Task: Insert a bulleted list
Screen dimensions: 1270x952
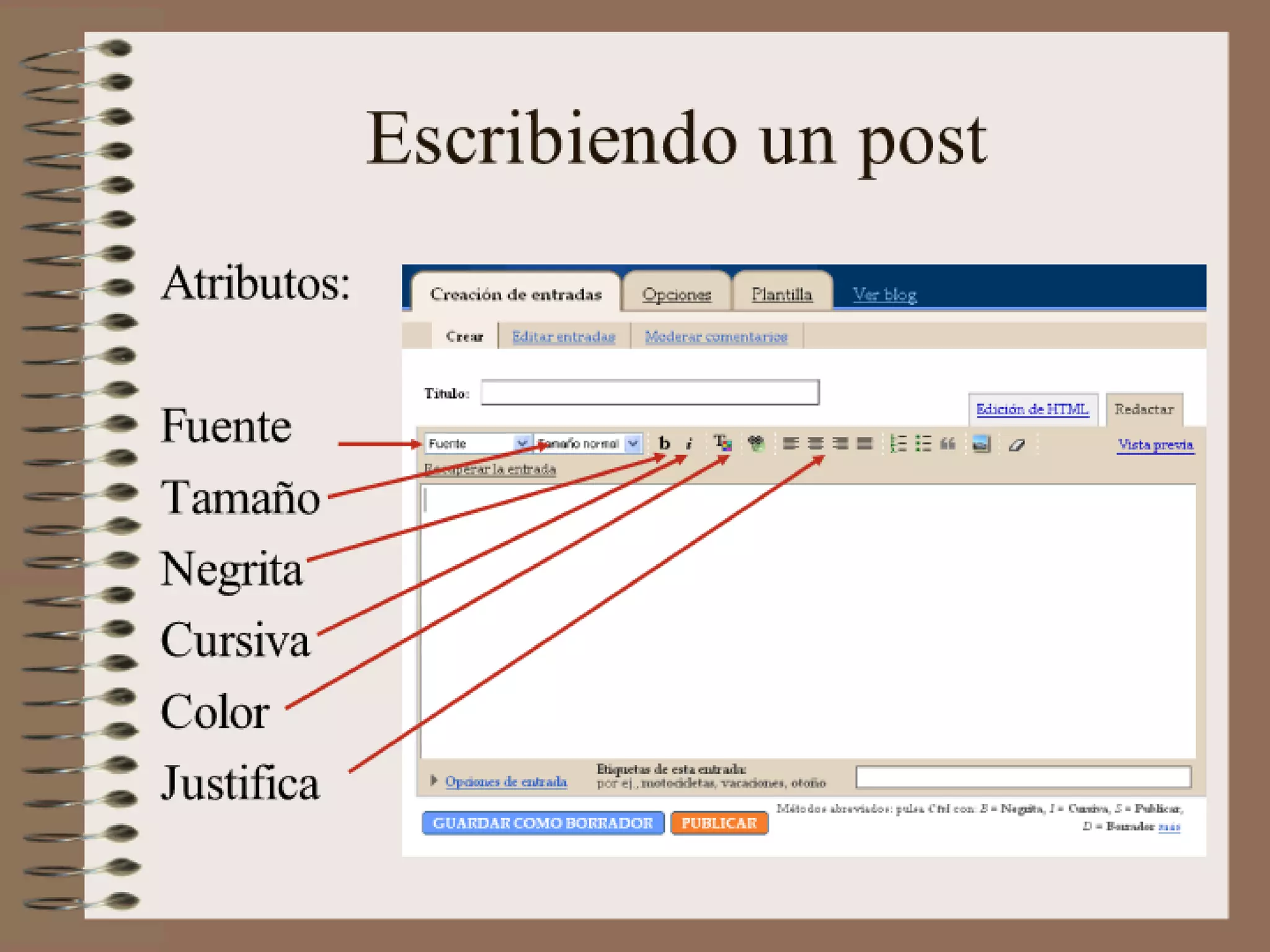Action: coord(923,443)
